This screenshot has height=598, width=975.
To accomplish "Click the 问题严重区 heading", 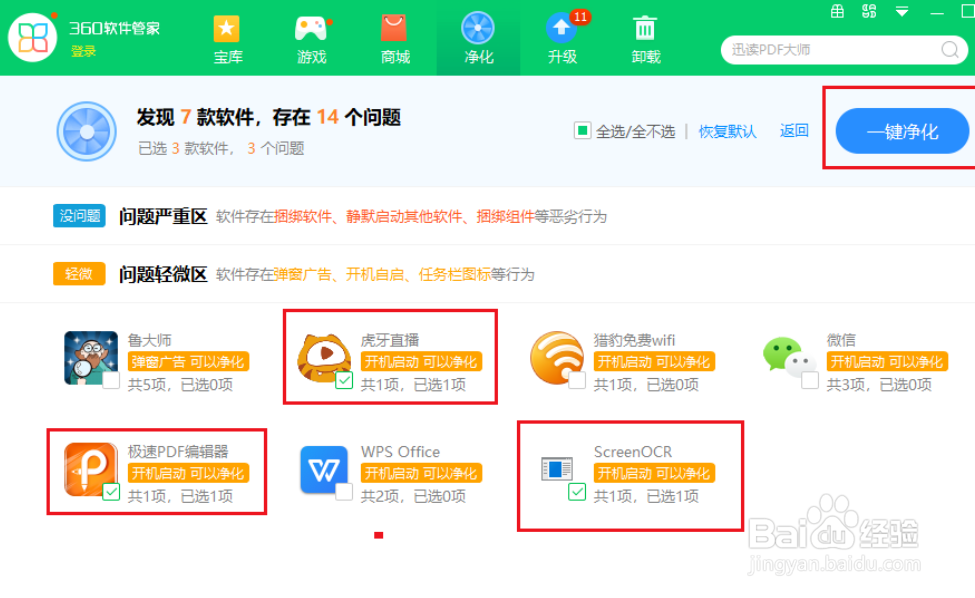I will [x=163, y=216].
